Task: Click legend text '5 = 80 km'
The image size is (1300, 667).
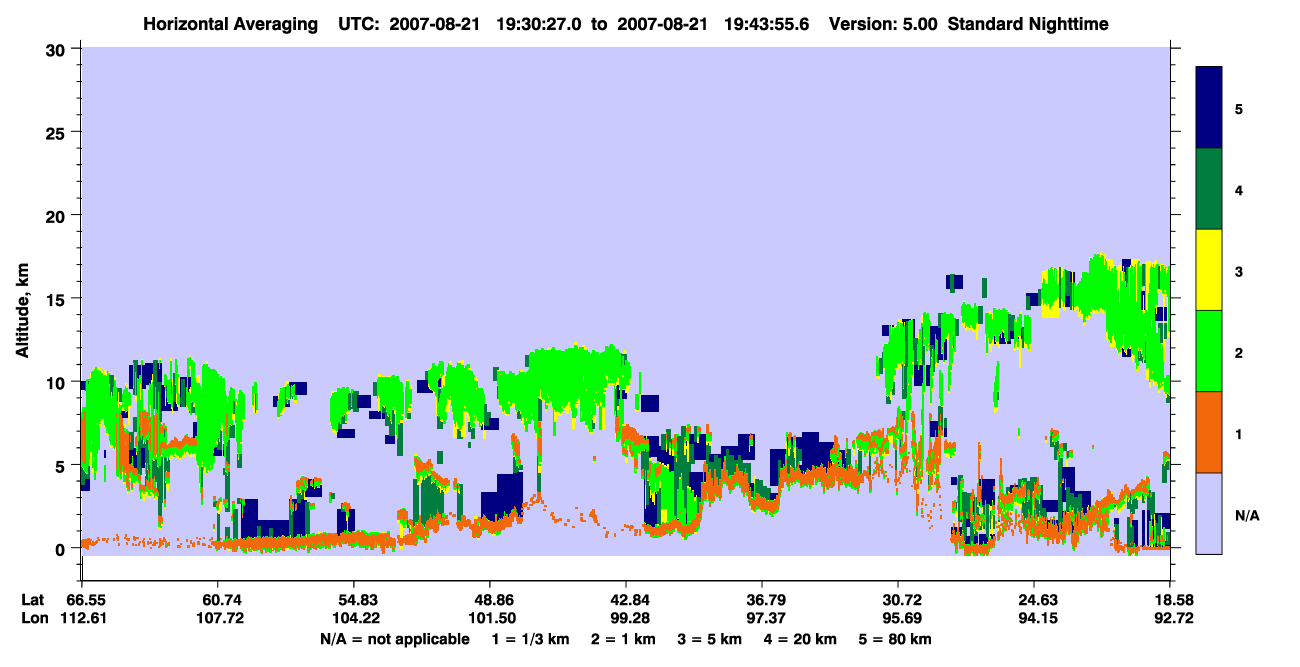Action: tap(895, 639)
